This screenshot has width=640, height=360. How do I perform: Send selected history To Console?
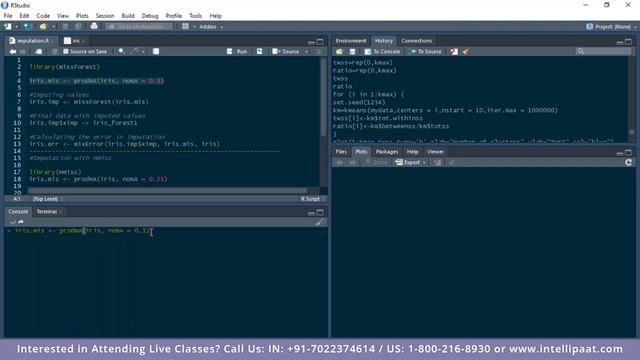[x=382, y=51]
